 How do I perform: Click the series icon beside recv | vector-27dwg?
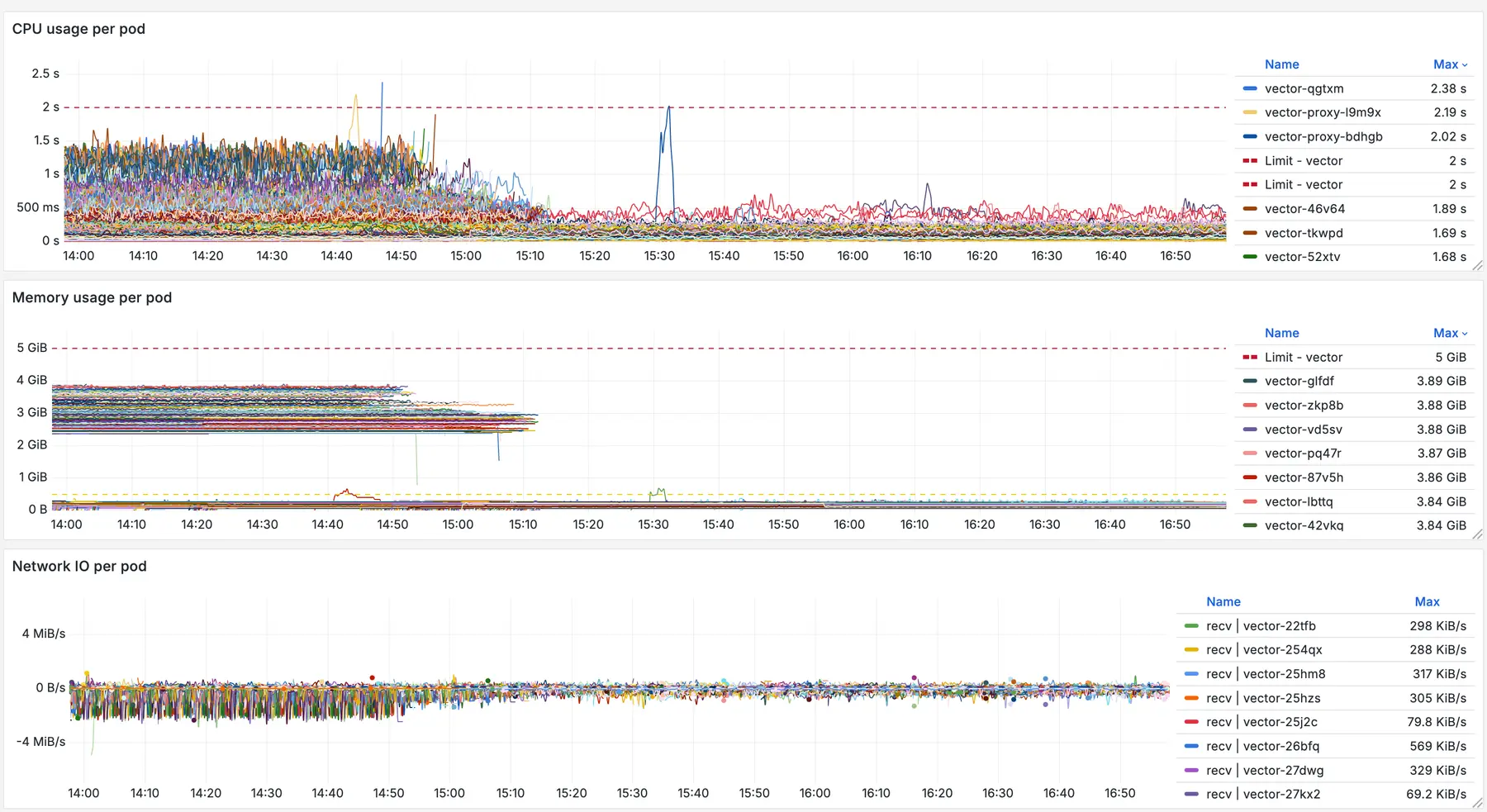tap(1190, 770)
